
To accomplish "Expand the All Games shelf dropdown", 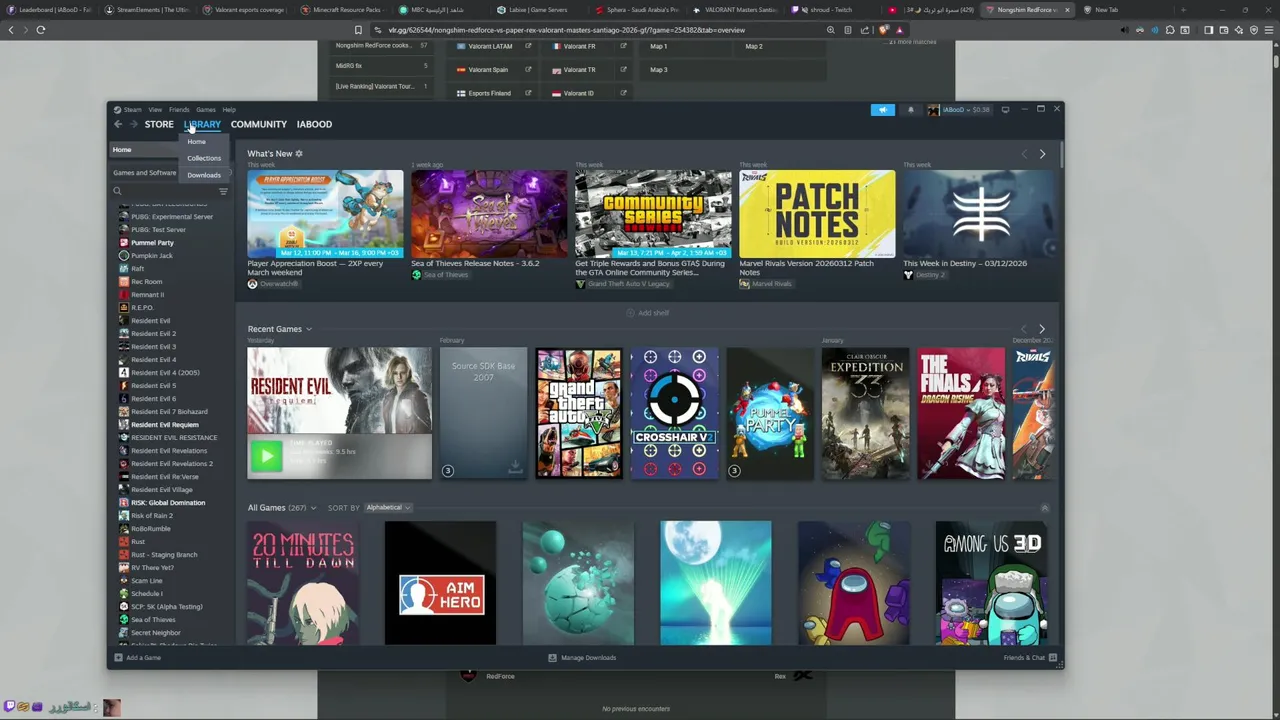I will [313, 508].
